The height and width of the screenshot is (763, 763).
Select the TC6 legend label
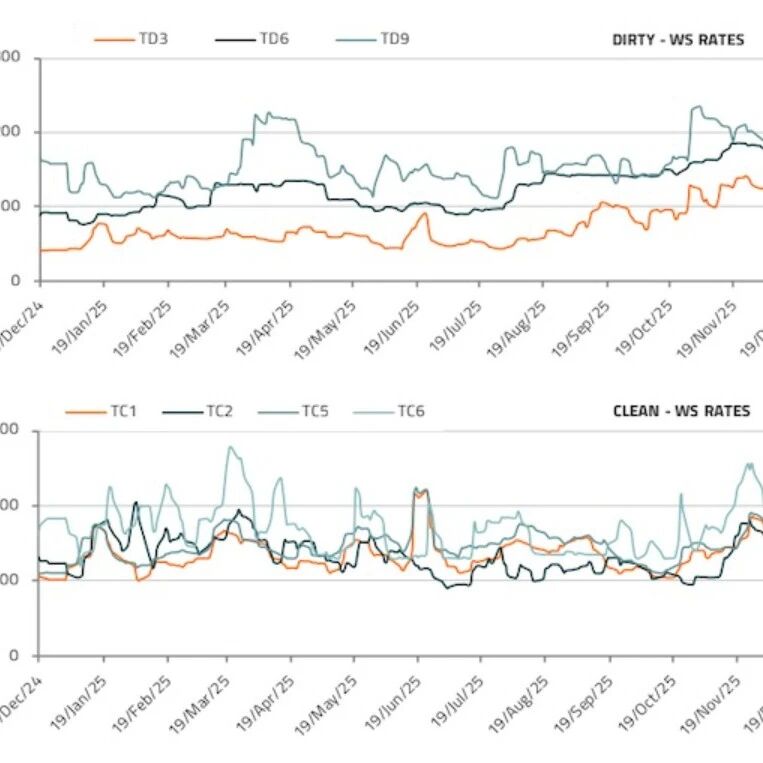(411, 412)
